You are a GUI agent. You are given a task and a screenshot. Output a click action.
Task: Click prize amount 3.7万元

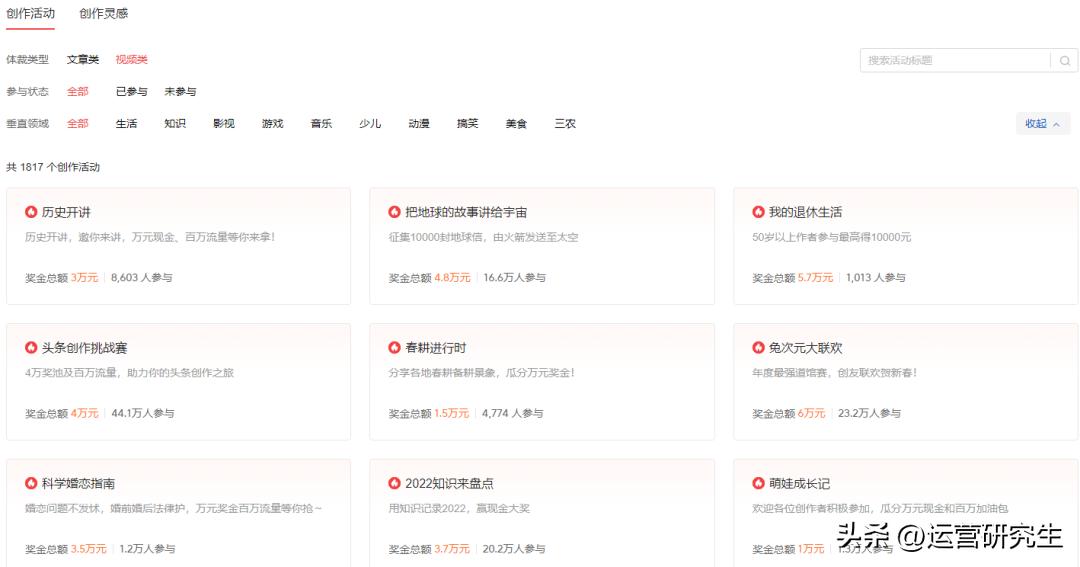click(x=452, y=549)
